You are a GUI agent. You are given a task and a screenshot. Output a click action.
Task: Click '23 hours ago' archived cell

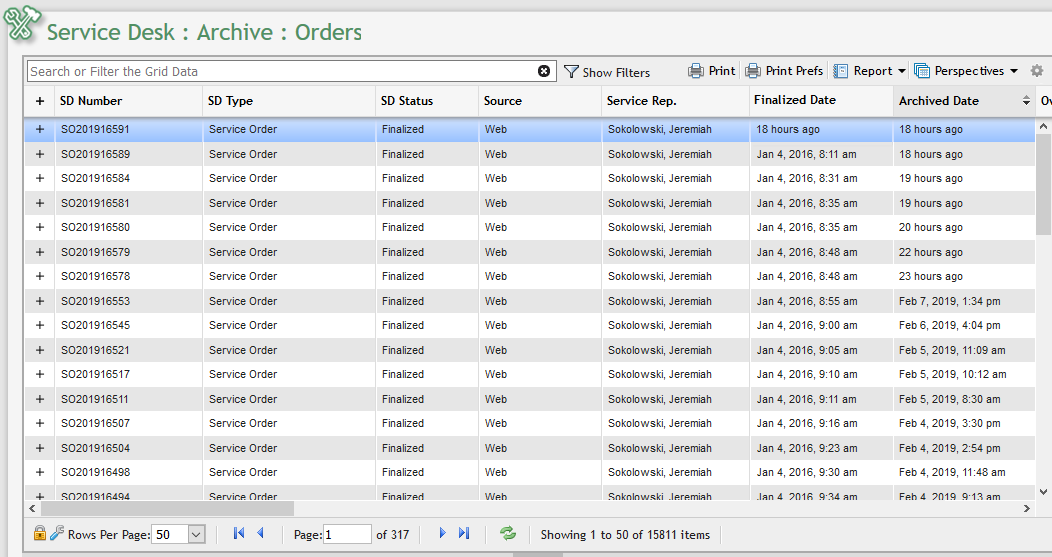coord(931,276)
